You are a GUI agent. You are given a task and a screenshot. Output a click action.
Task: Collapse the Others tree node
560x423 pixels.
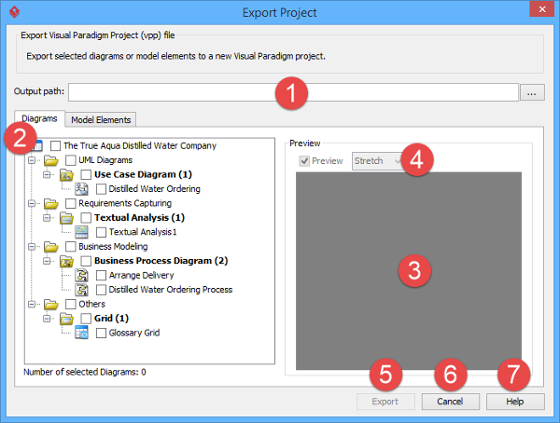click(32, 304)
